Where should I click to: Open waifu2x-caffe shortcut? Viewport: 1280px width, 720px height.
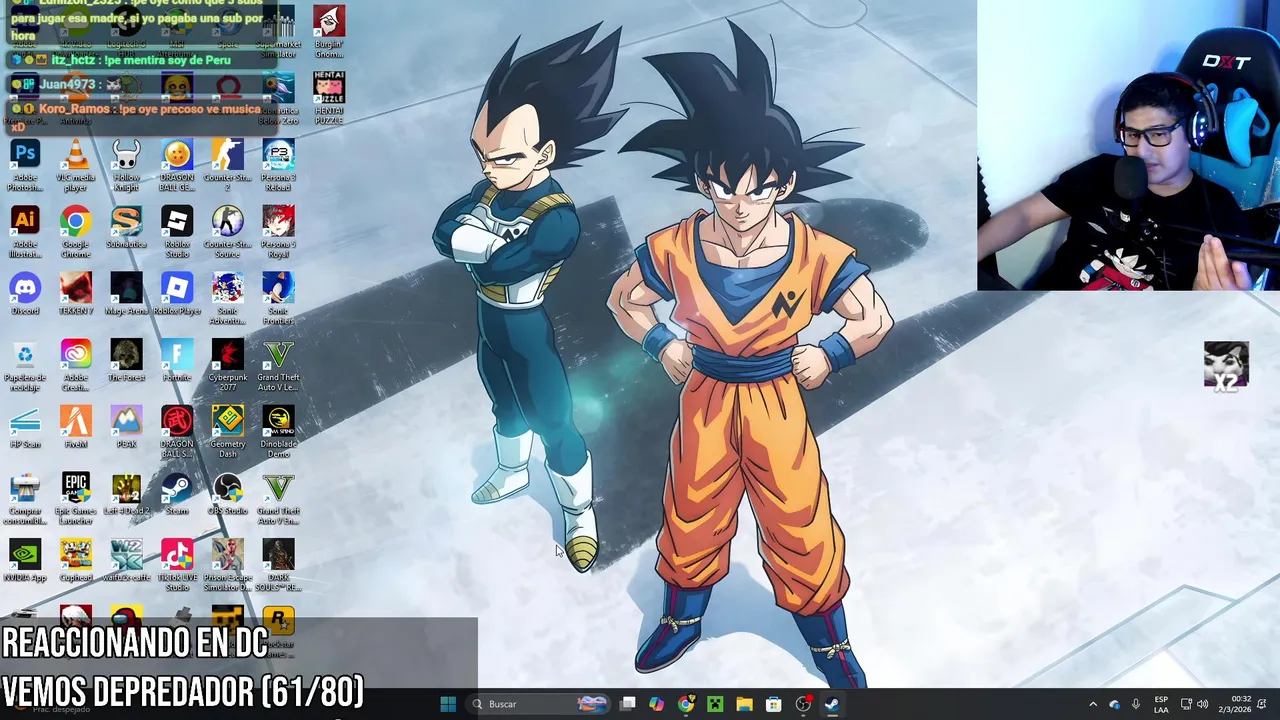click(x=126, y=561)
